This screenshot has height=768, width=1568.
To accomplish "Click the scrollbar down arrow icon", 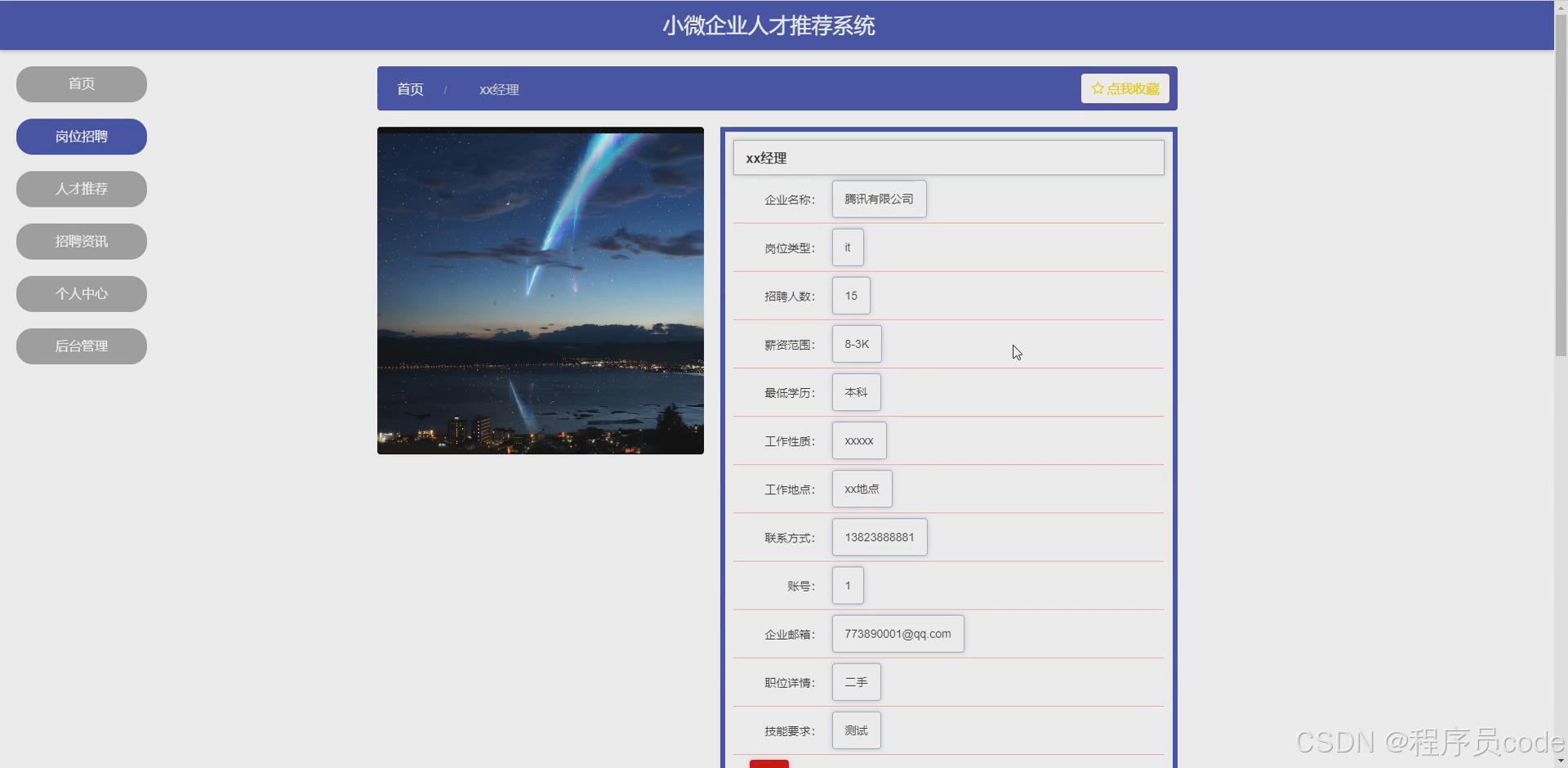I will coord(1561,760).
